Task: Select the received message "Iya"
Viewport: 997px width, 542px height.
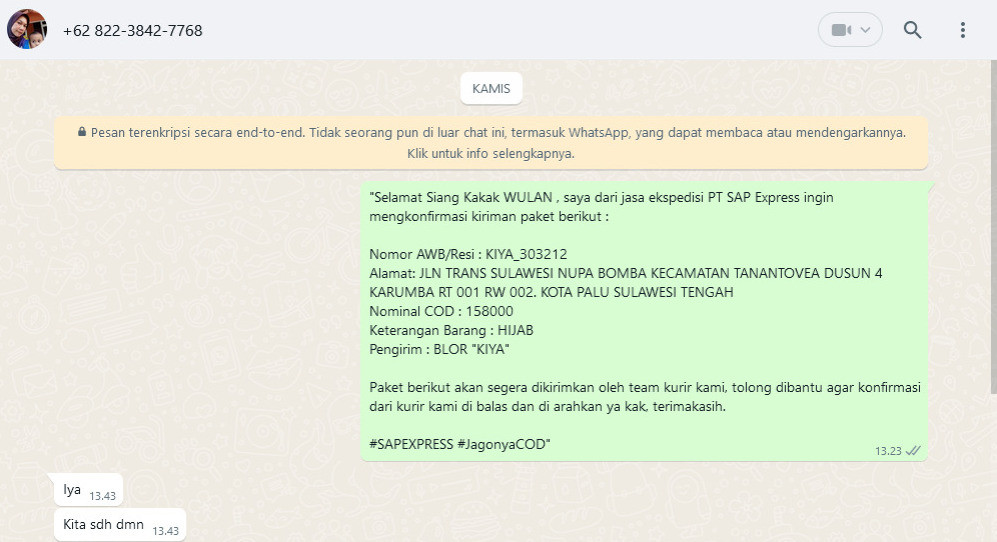Action: [88, 490]
